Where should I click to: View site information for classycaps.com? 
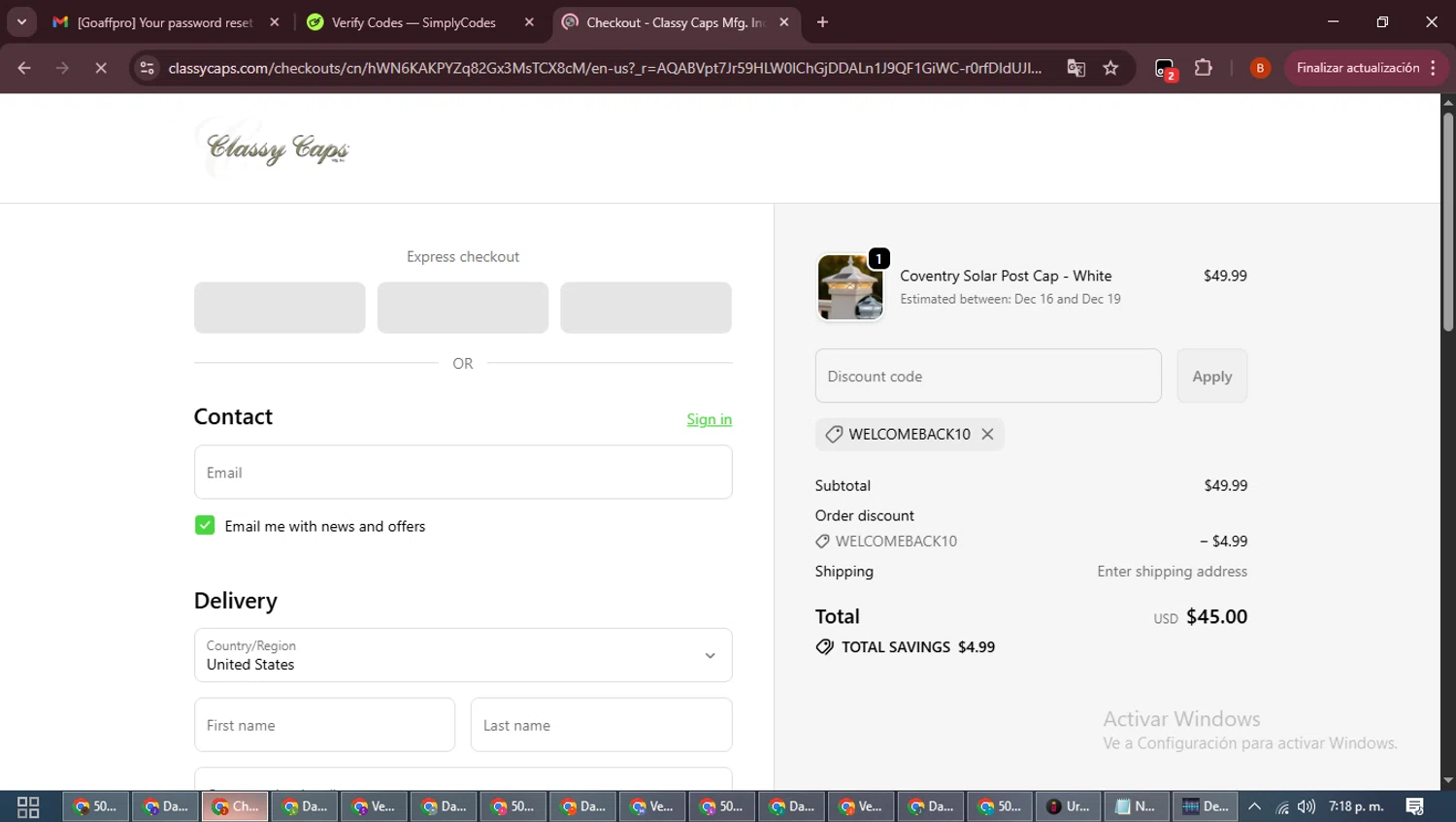click(x=148, y=68)
